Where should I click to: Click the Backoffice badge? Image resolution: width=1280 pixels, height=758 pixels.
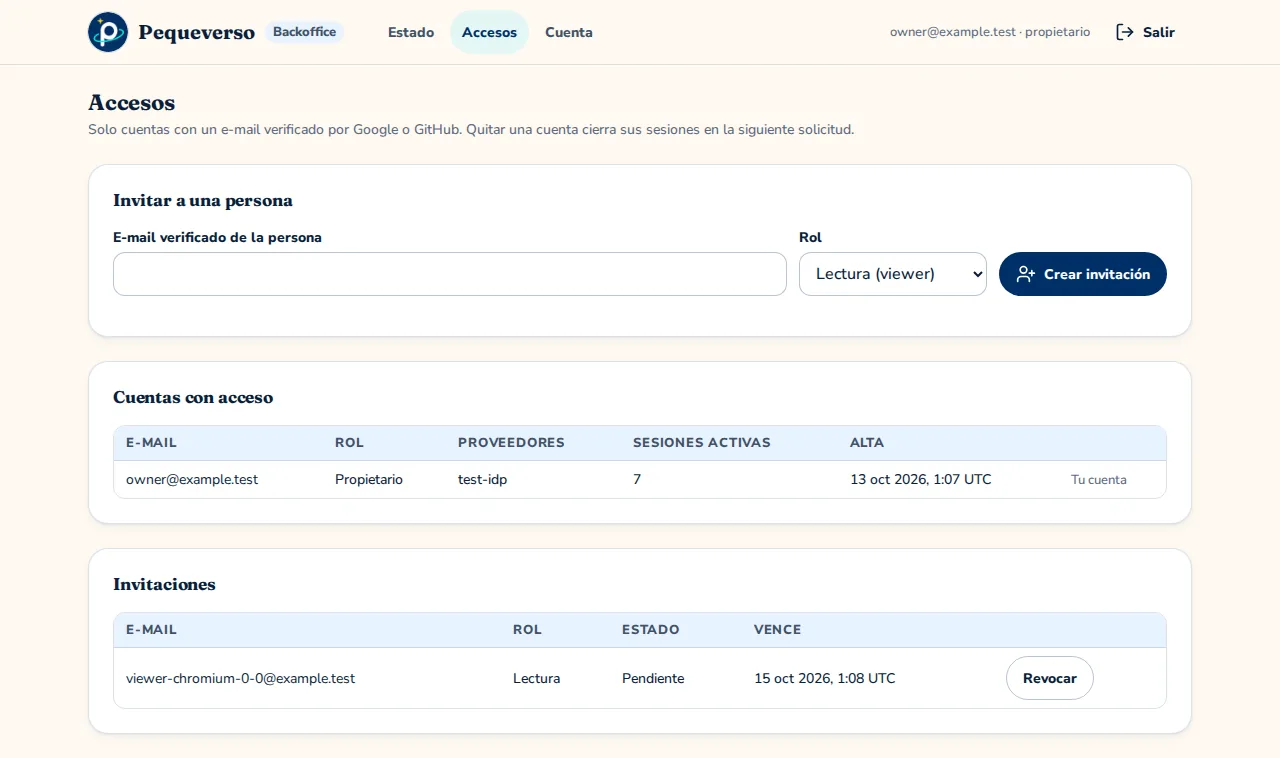click(305, 32)
